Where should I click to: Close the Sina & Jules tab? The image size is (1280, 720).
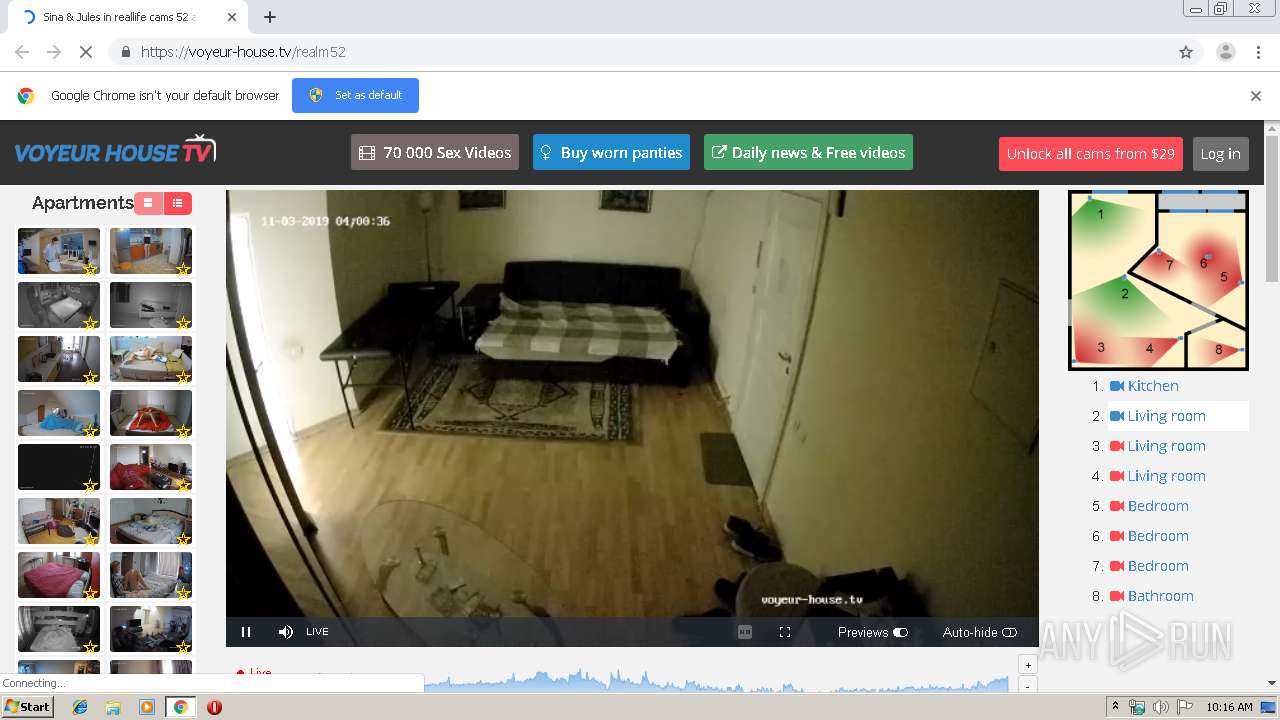click(232, 17)
